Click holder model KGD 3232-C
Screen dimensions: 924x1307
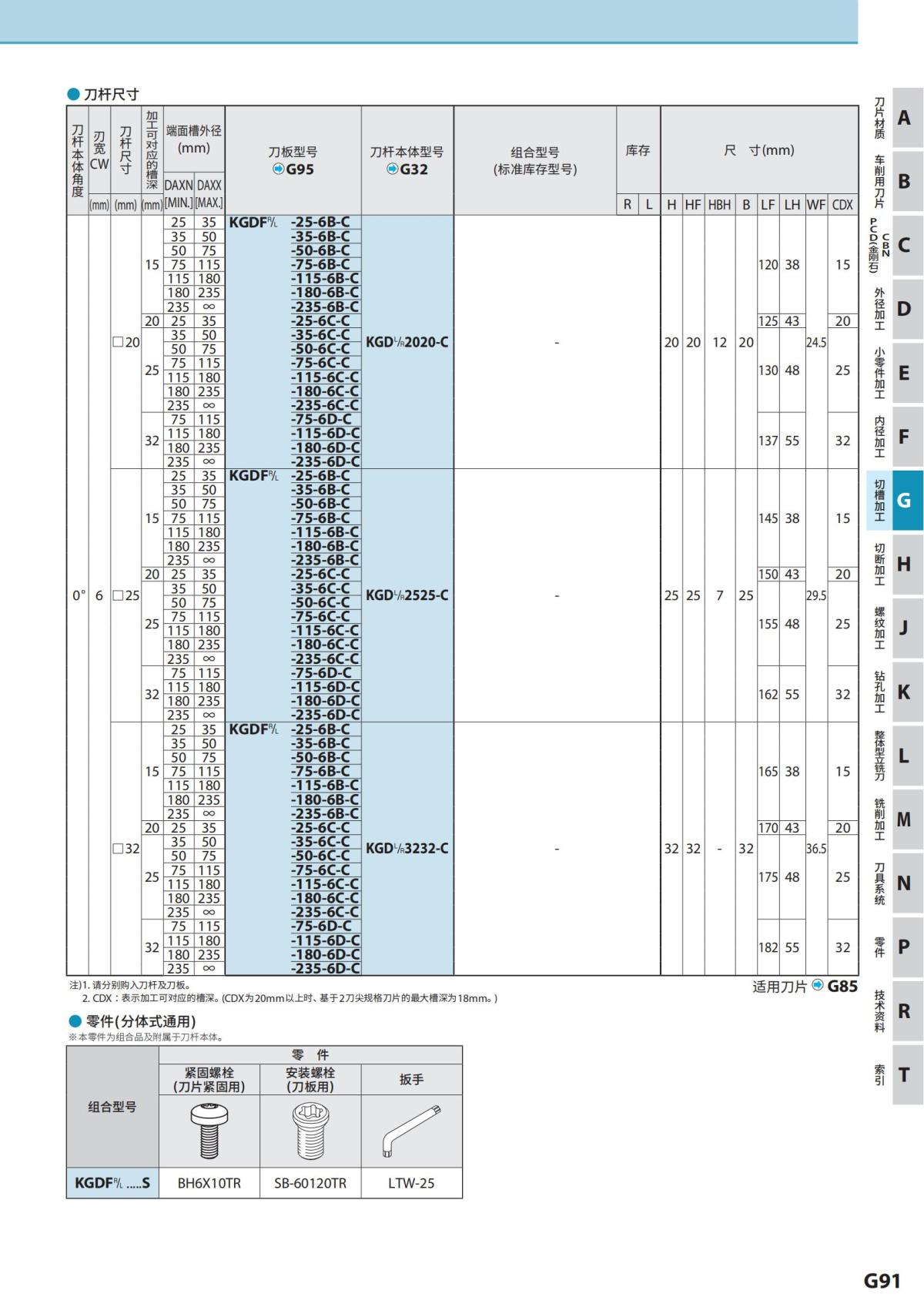click(407, 849)
